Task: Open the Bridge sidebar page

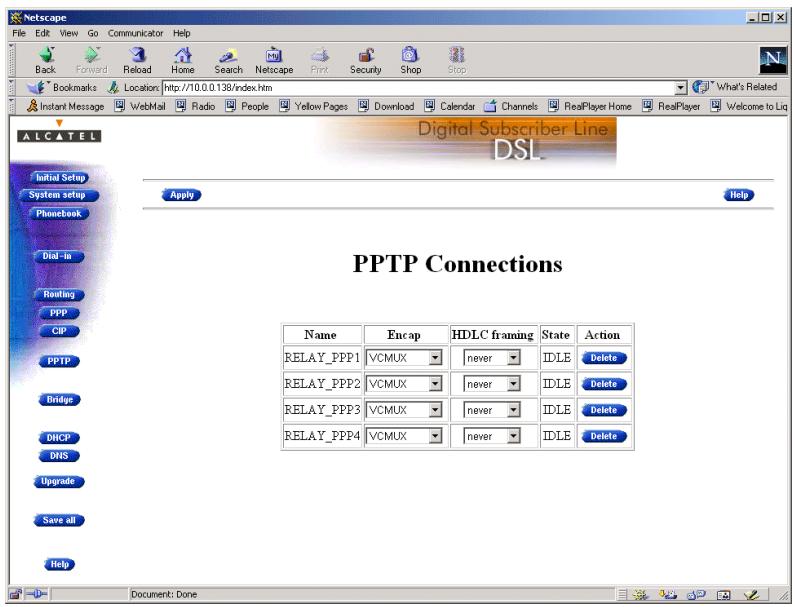Action: (x=60, y=400)
